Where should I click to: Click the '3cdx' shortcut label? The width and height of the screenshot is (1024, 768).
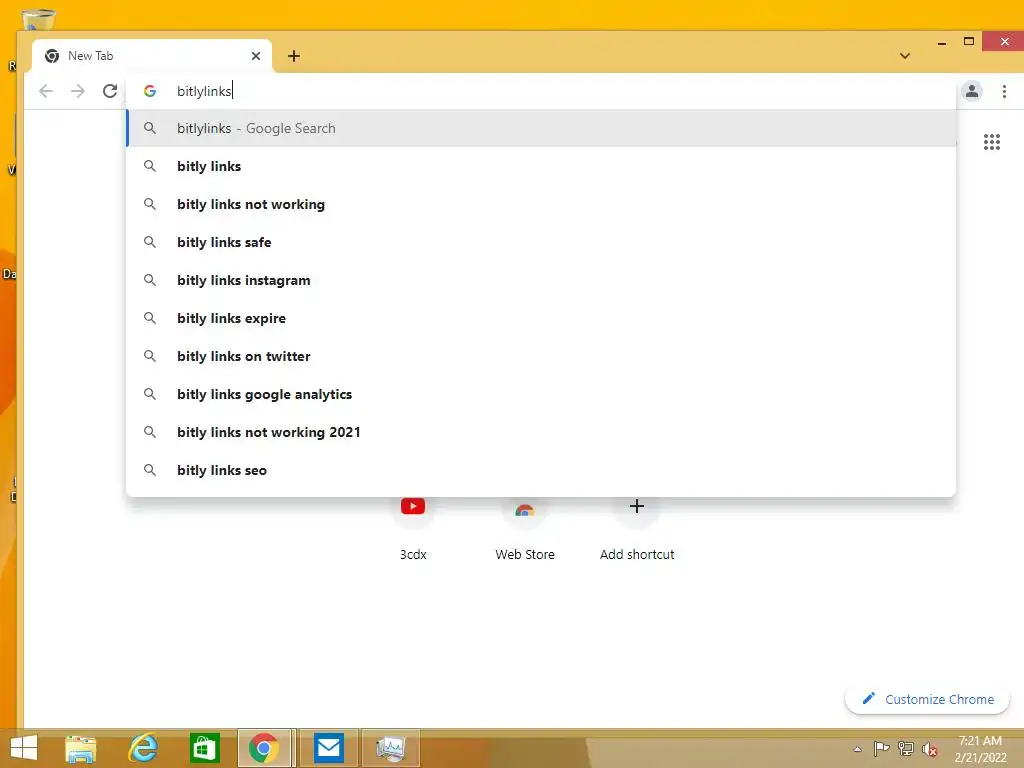(x=413, y=554)
